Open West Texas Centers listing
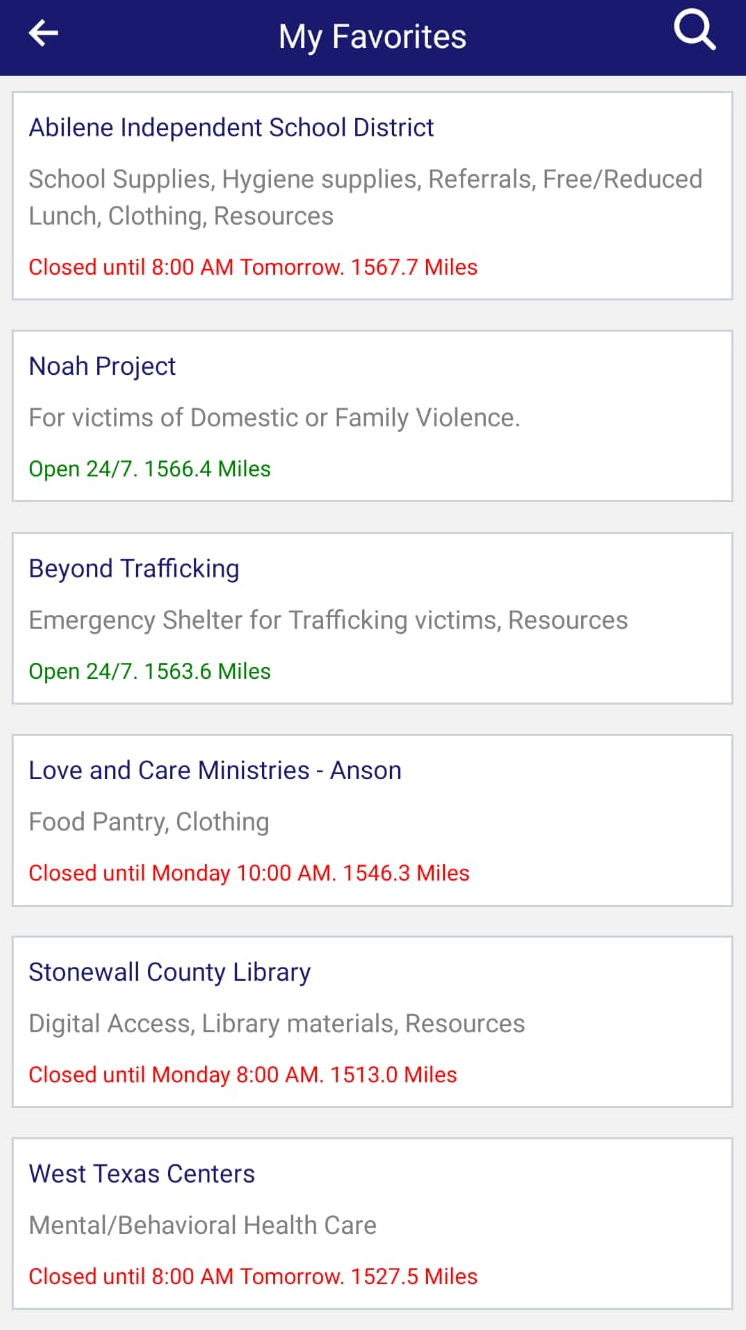This screenshot has height=1330, width=746. pyautogui.click(x=141, y=1174)
